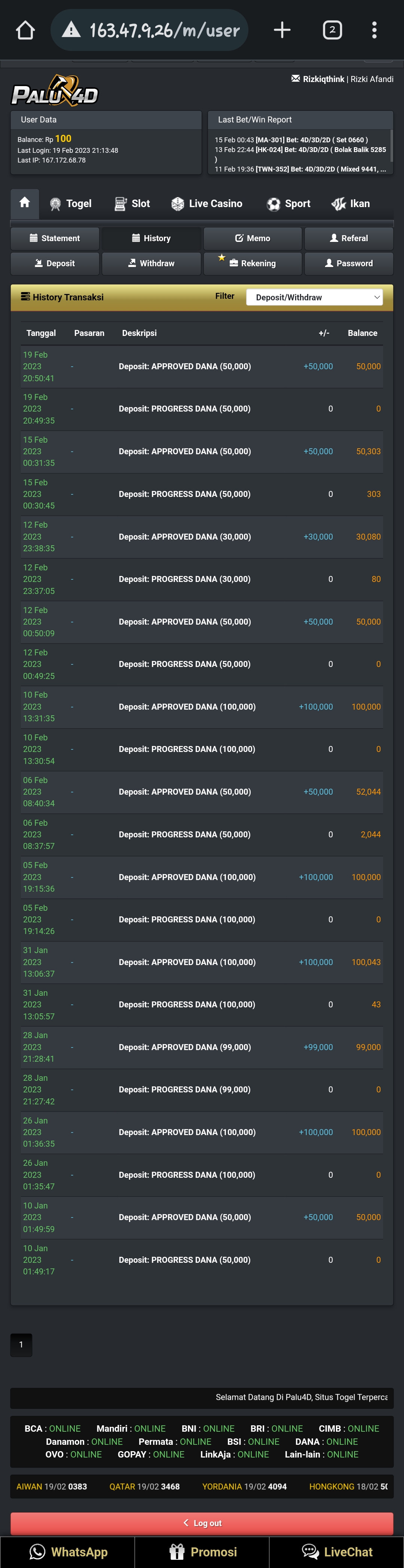Tap the browser address bar URL
Screen dimensions: 404x1568
pos(164,30)
